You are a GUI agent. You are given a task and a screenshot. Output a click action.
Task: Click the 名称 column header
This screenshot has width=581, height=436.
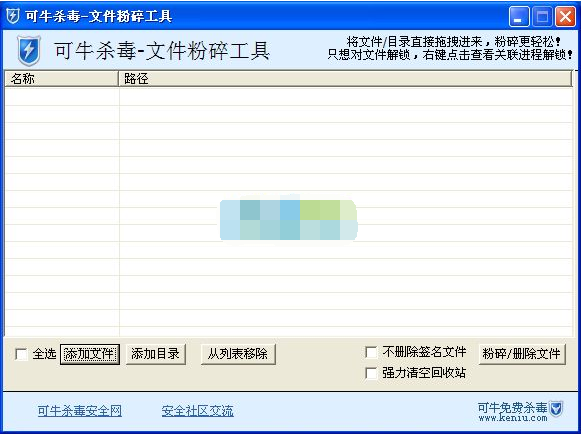[62, 79]
